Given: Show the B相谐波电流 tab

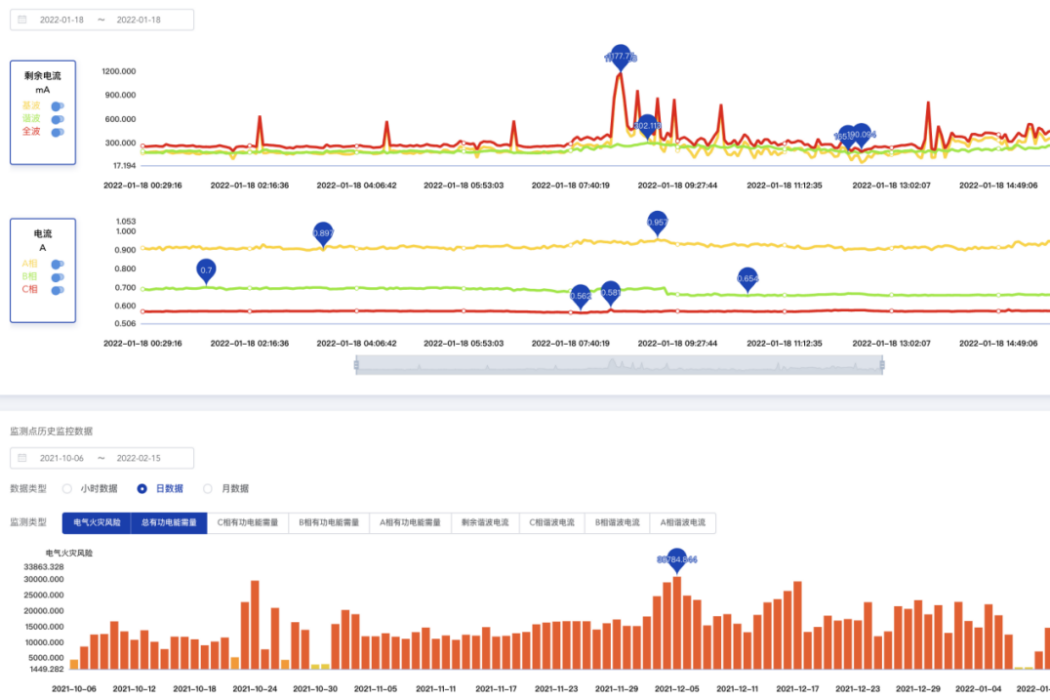Looking at the screenshot, I should tap(617, 522).
